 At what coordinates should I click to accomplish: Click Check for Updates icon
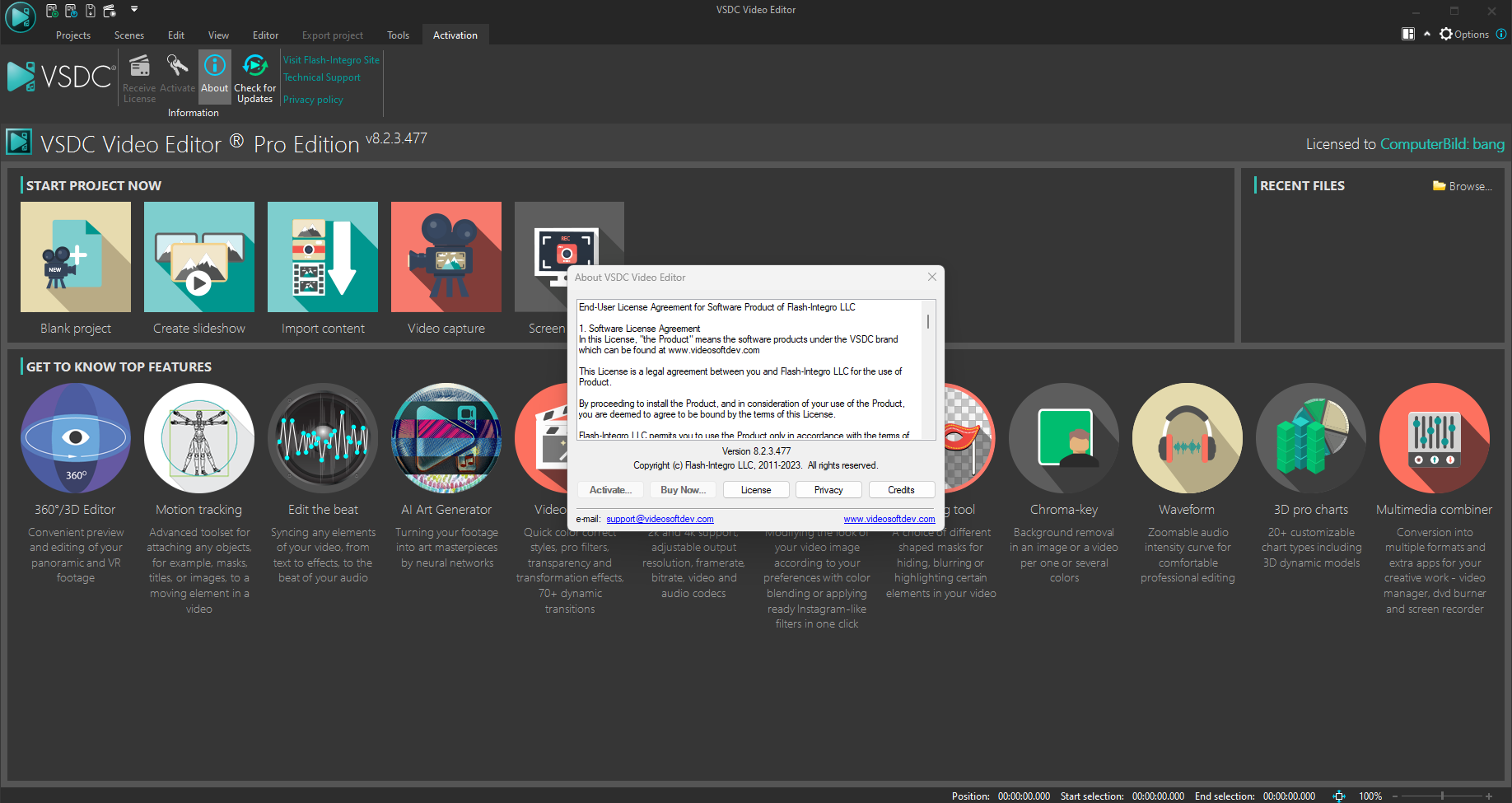pos(255,66)
